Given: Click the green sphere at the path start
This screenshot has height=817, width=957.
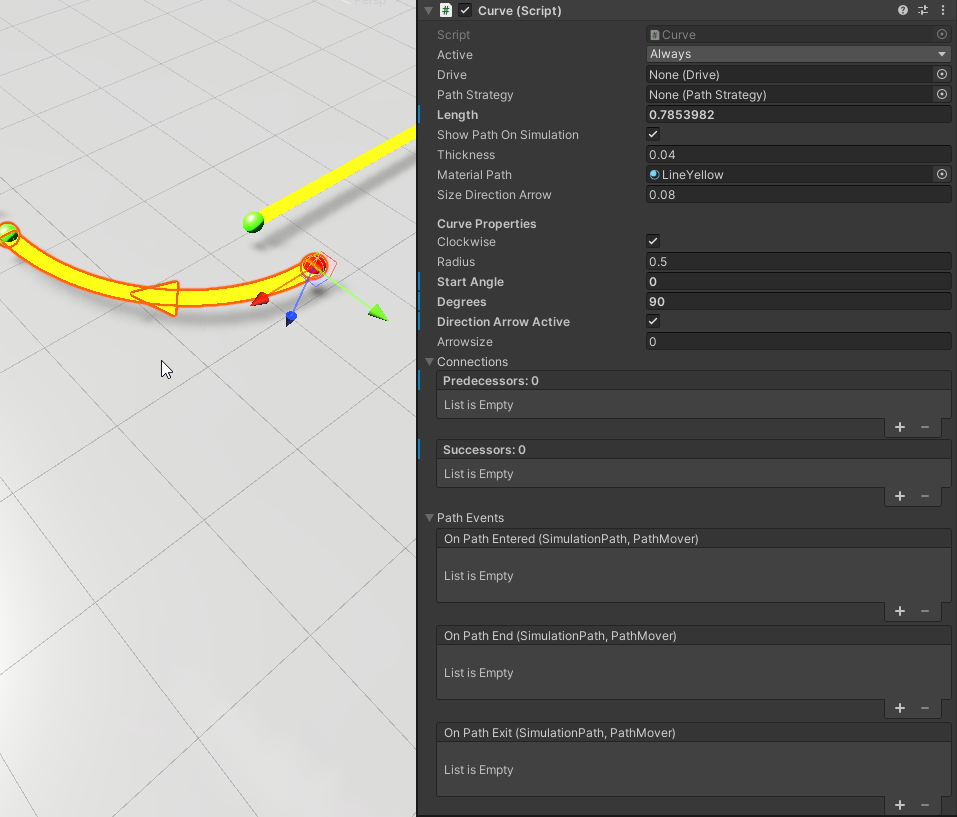Looking at the screenshot, I should tap(253, 222).
